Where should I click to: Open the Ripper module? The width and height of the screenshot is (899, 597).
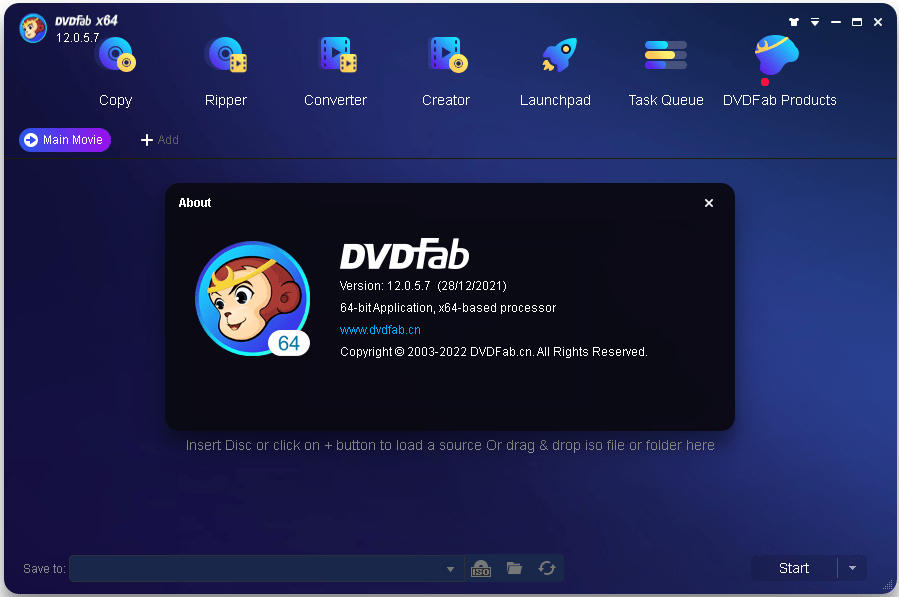click(x=226, y=72)
